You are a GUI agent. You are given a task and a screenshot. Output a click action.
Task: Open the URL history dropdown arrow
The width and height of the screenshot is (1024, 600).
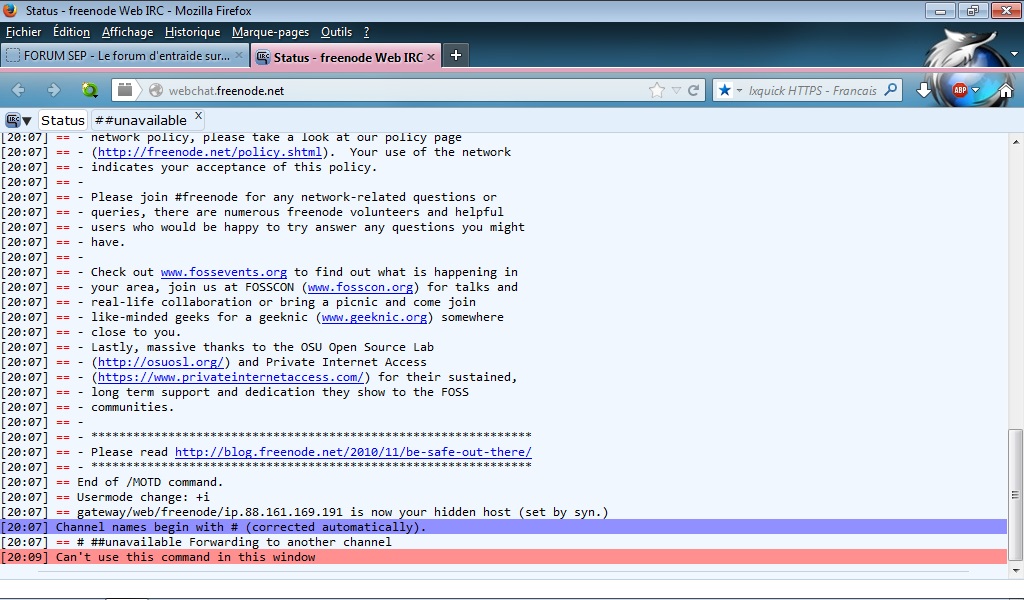point(676,91)
